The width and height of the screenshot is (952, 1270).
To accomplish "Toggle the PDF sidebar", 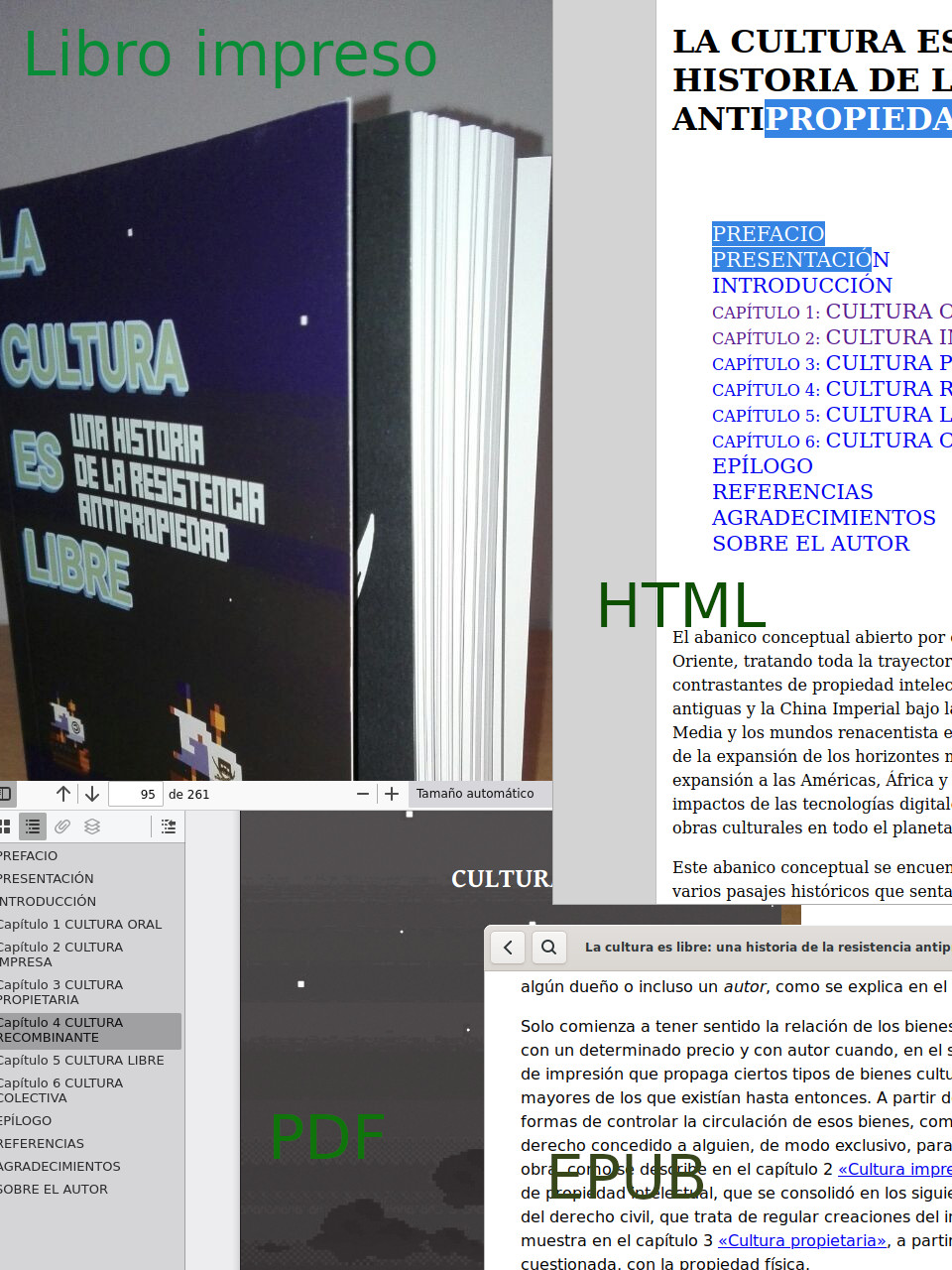I will pyautogui.click(x=5, y=794).
